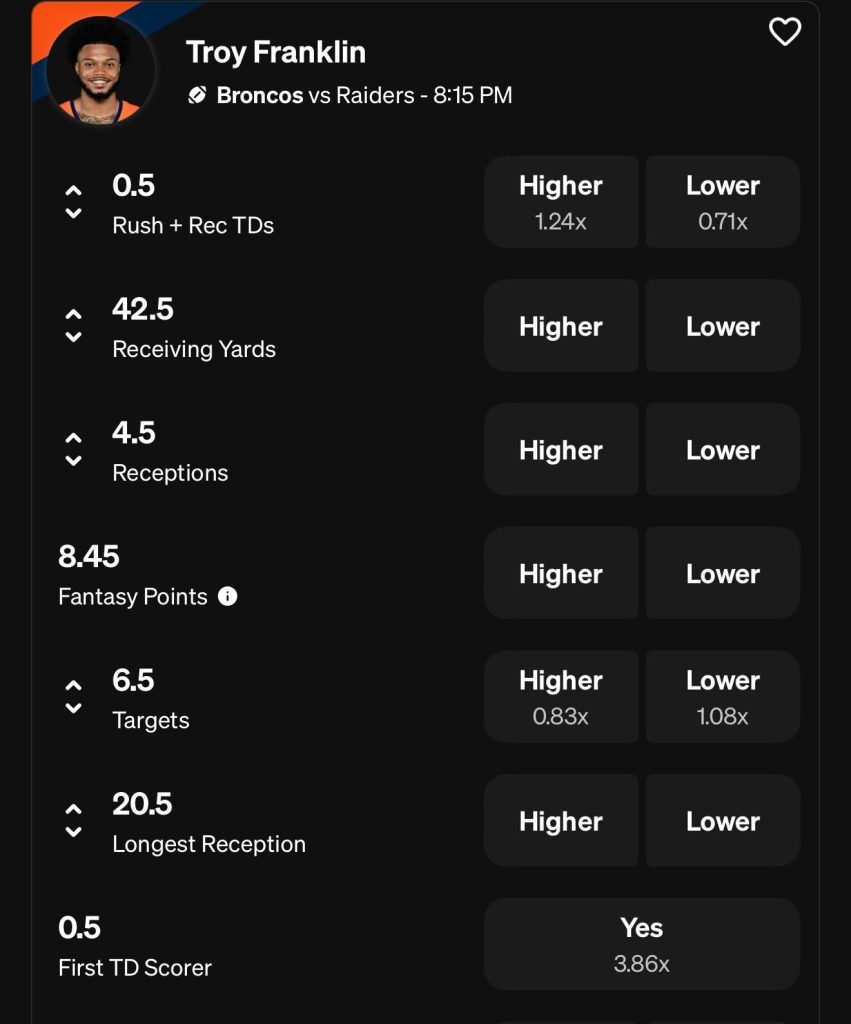Select Higher for Receiving Yards

click(x=561, y=326)
